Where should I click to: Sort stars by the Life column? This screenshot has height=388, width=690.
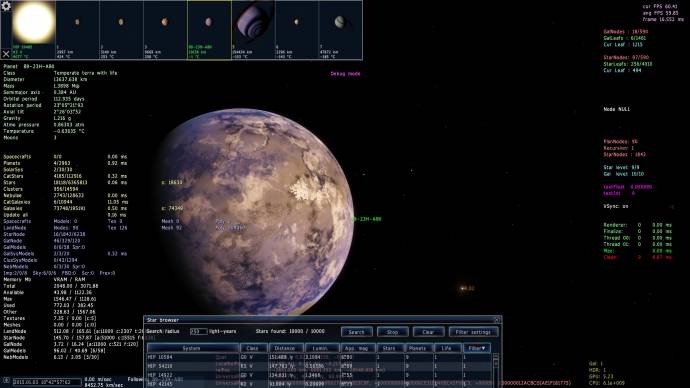446,348
